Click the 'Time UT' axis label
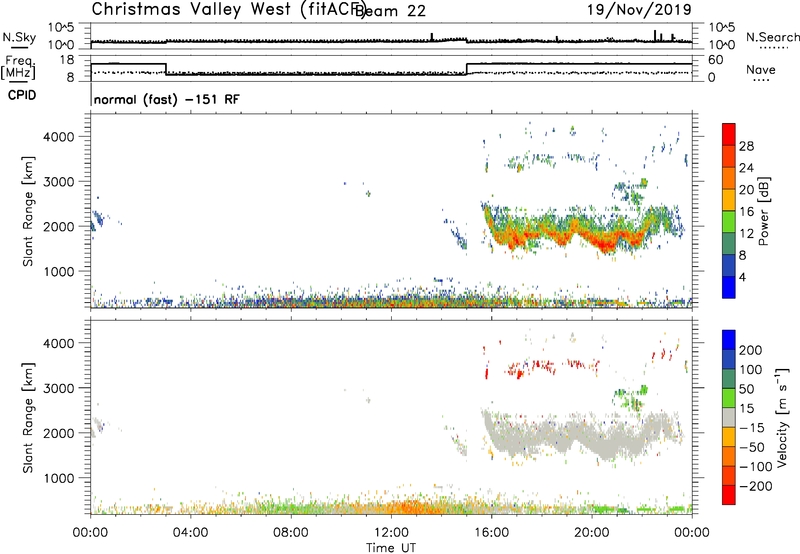 [391, 548]
